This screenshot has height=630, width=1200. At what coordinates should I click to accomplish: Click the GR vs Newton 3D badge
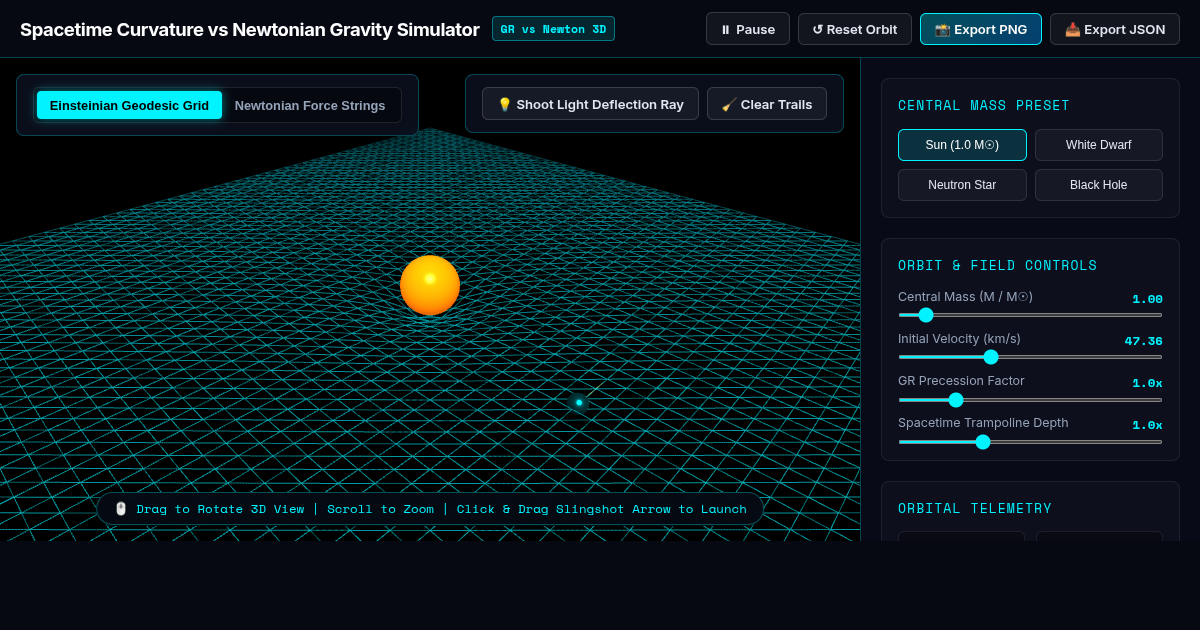(x=553, y=29)
